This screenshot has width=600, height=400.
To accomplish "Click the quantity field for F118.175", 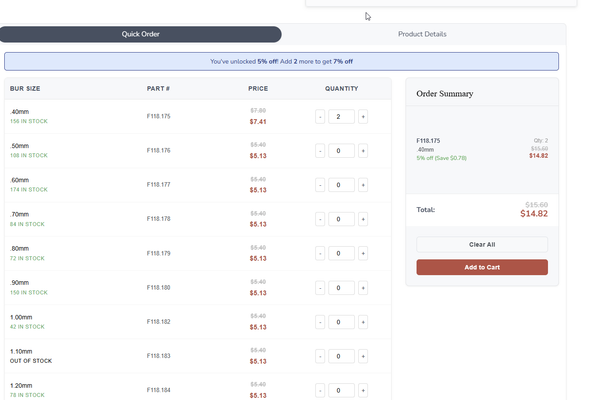I will pos(341,116).
